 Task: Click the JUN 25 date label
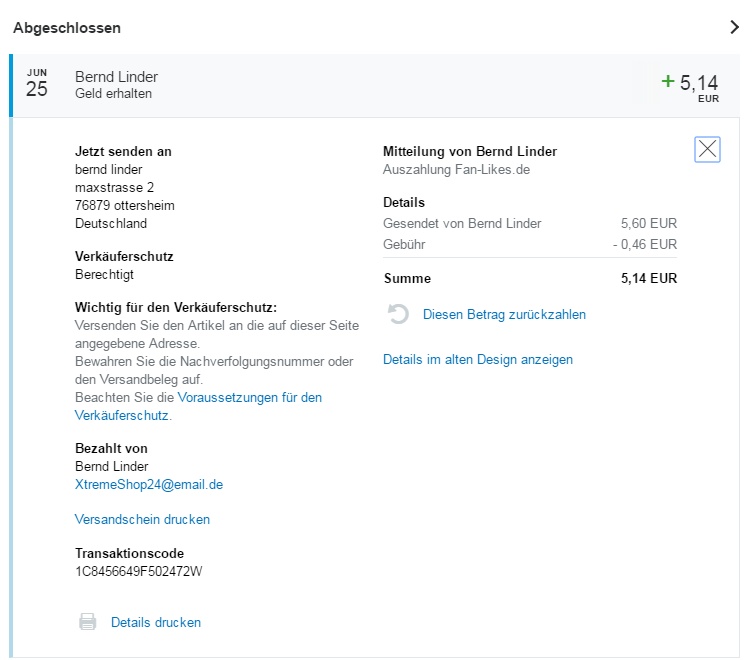click(37, 84)
